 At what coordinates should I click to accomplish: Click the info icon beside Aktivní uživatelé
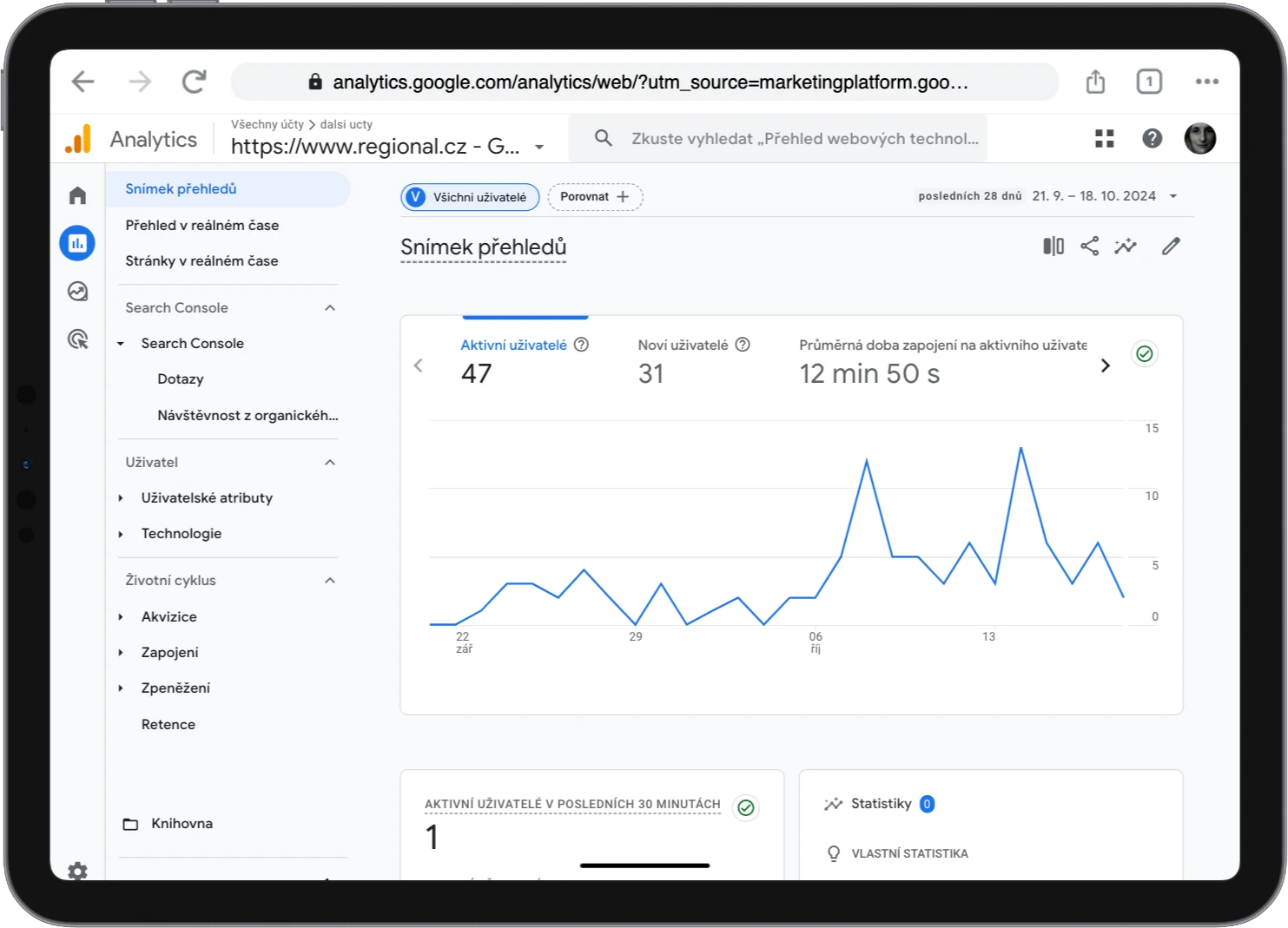coord(582,345)
